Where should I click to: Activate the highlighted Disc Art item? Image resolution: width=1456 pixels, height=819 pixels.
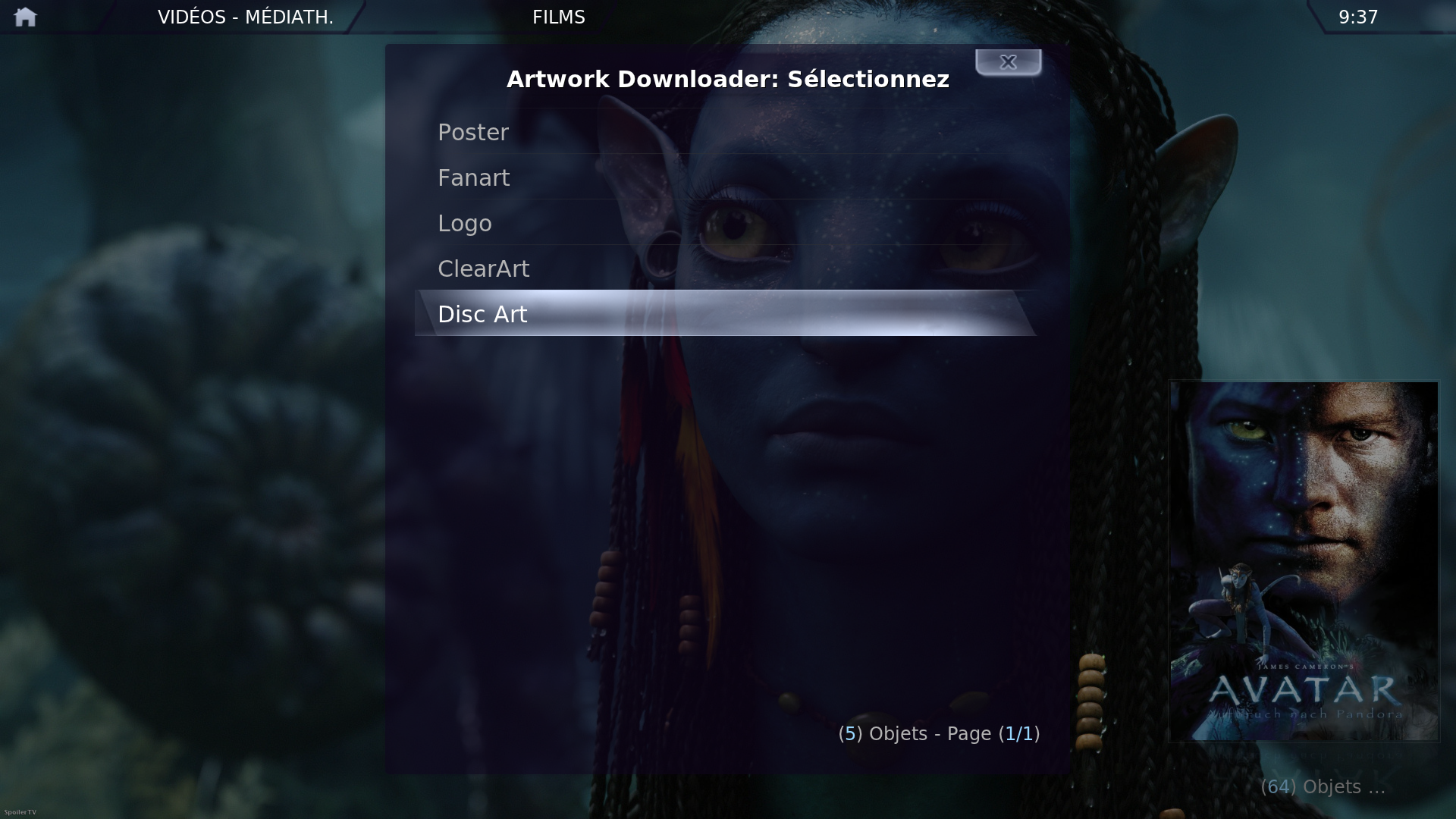pos(726,313)
